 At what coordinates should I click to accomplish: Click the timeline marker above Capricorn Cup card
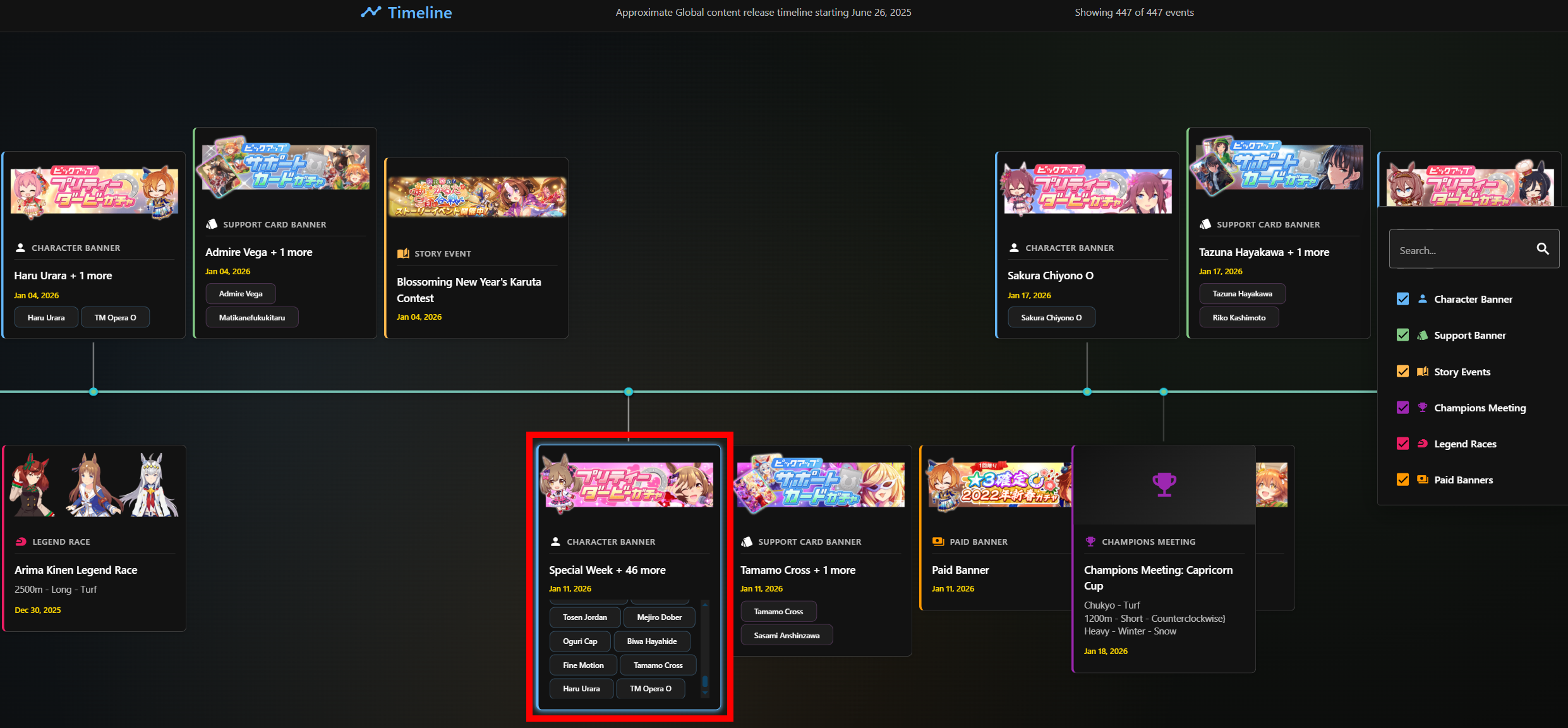(1164, 392)
